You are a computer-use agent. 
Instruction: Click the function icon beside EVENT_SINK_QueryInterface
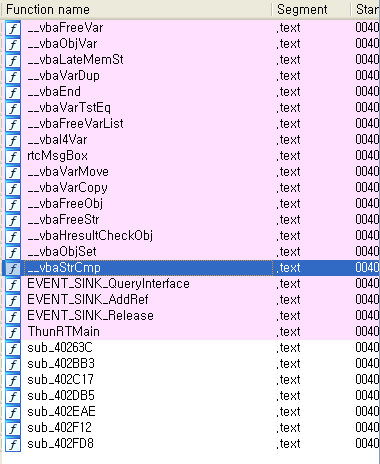click(x=13, y=284)
